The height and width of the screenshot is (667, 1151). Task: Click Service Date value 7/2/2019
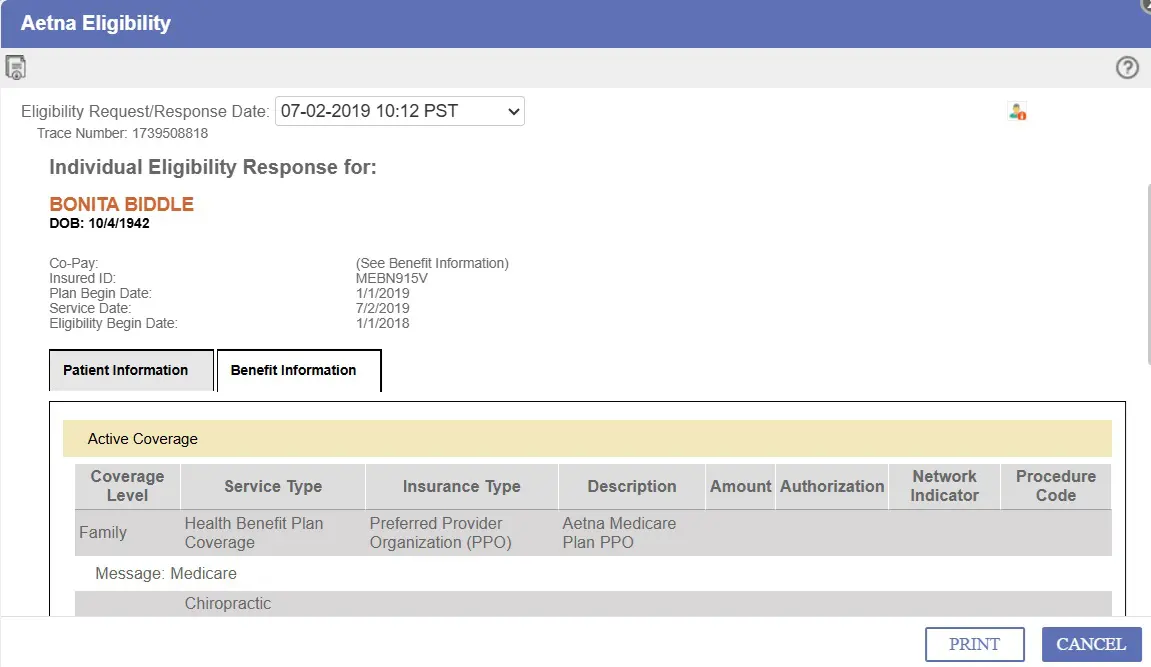click(382, 308)
